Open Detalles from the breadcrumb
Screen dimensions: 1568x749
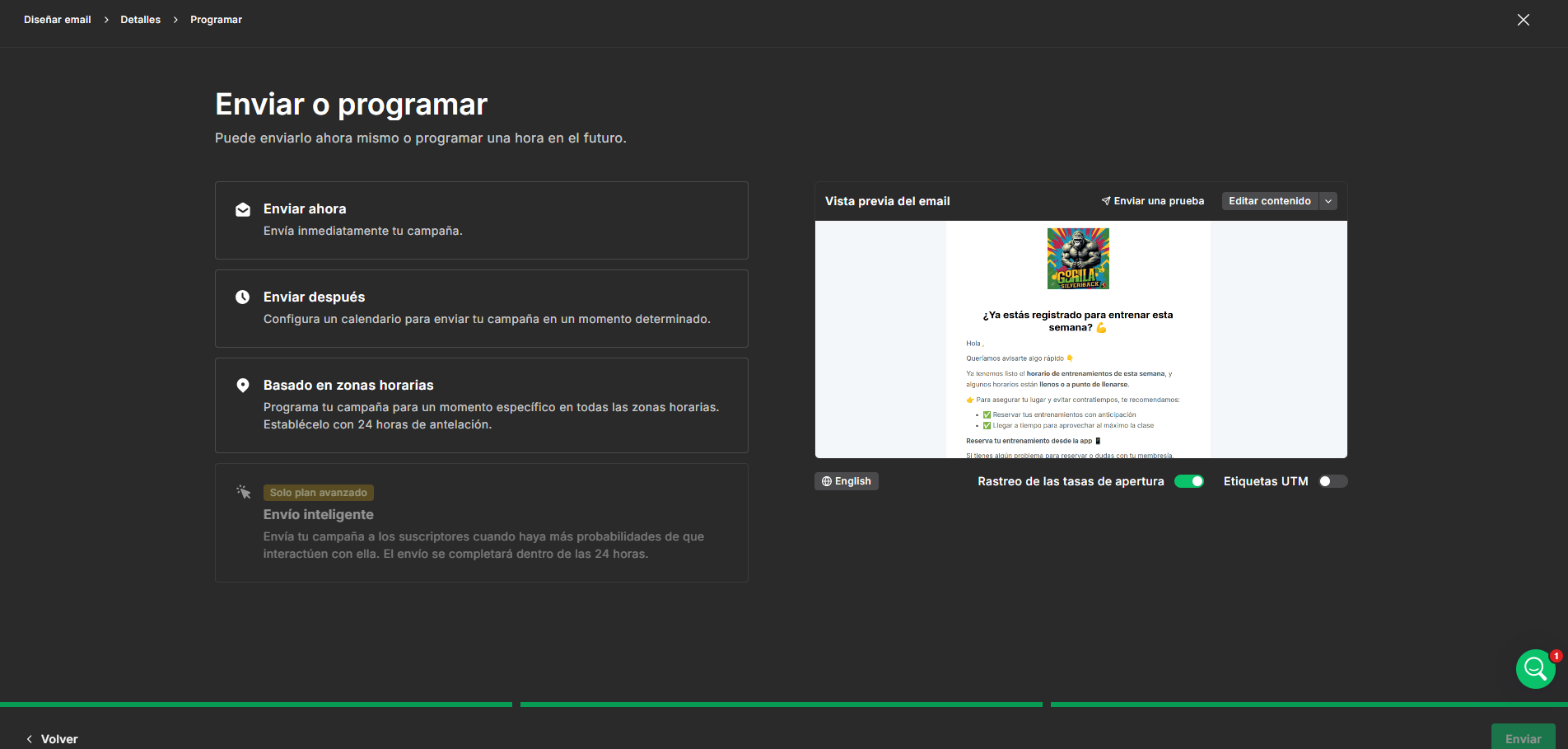point(140,19)
